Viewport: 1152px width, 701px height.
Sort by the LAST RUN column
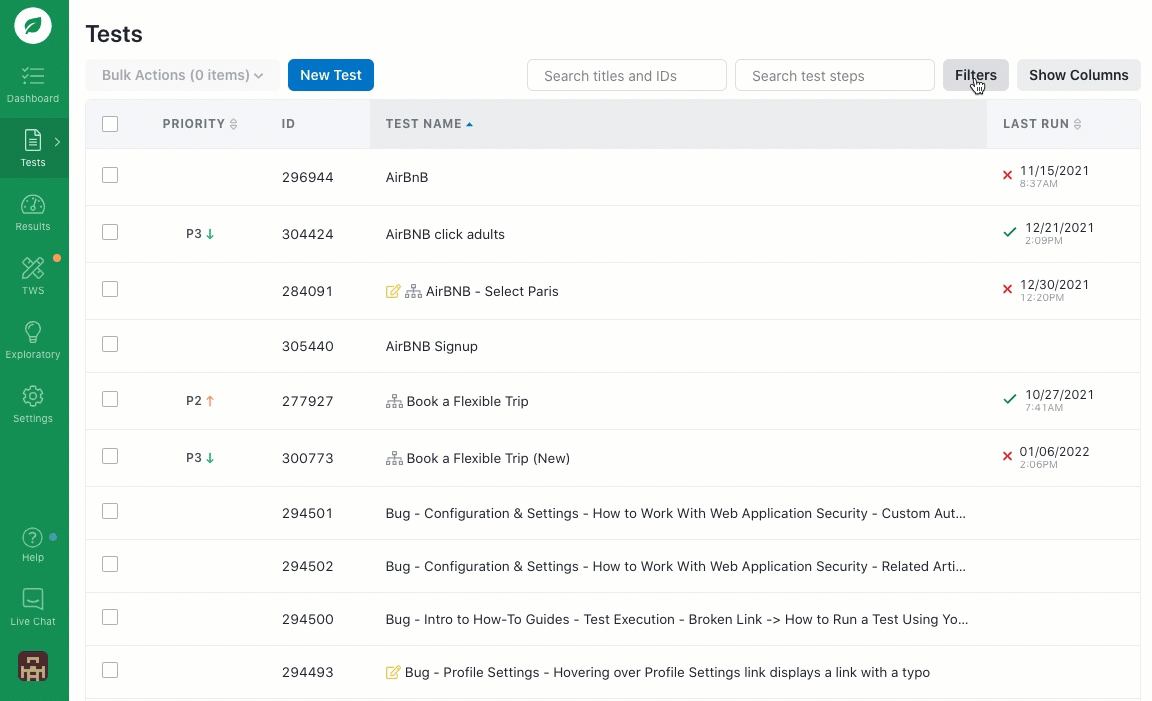[x=1042, y=123]
